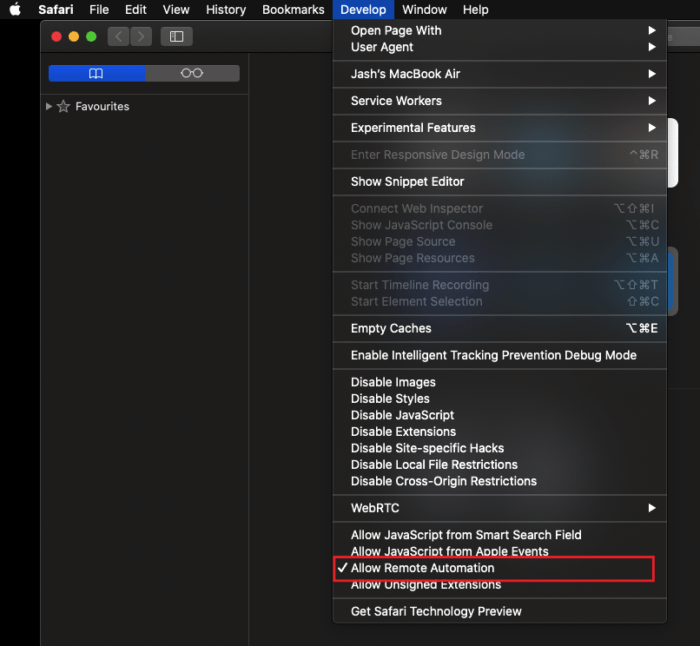Viewport: 700px width, 646px height.
Task: Toggle Disable Cross-Origin Restrictions
Action: [x=500, y=481]
